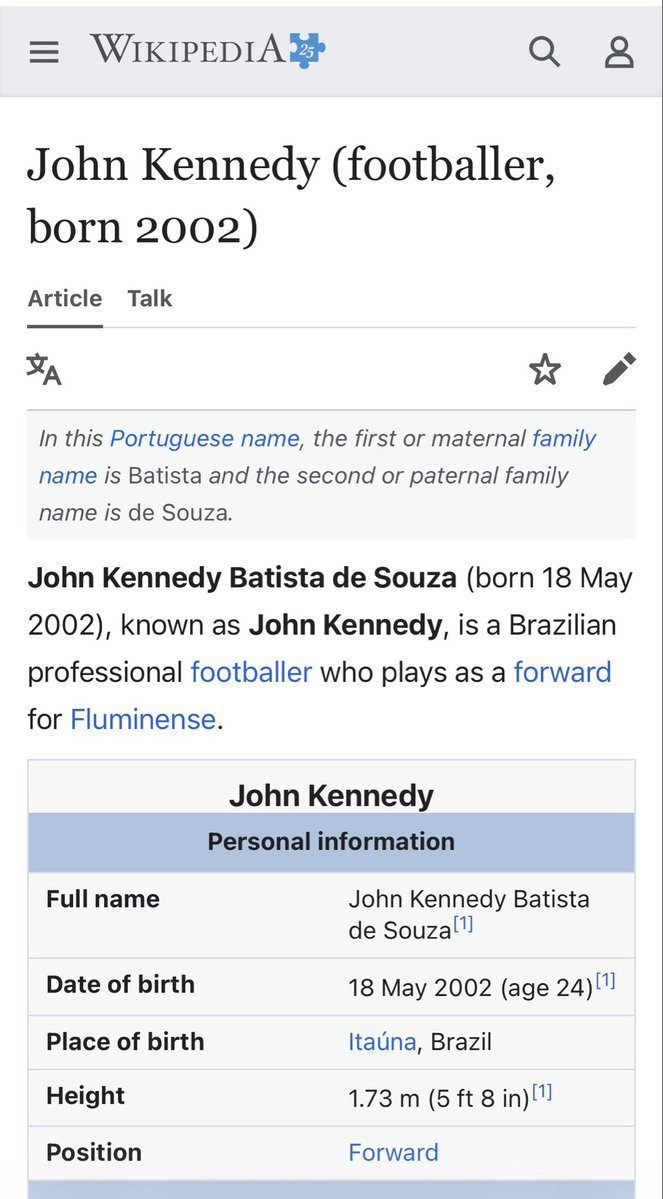Jump to citation 1 beside date of birth
The width and height of the screenshot is (663, 1199).
[606, 980]
